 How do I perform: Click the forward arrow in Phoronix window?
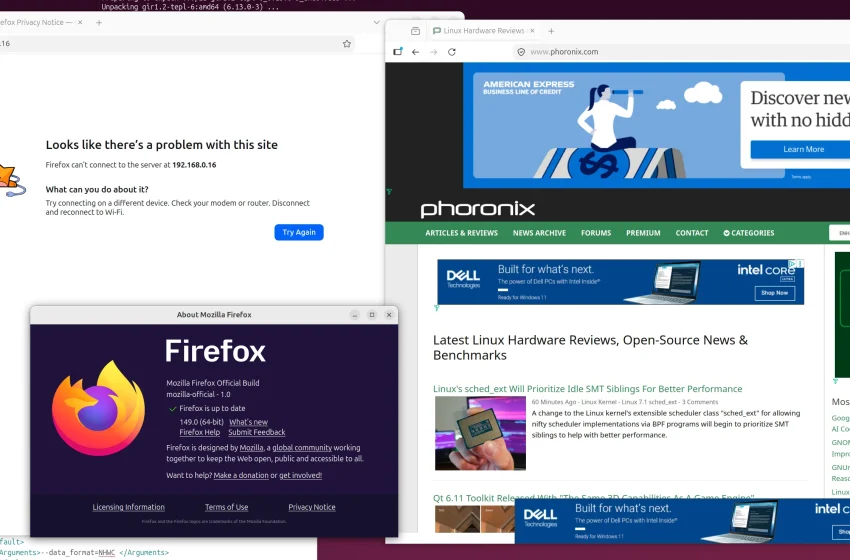click(433, 52)
